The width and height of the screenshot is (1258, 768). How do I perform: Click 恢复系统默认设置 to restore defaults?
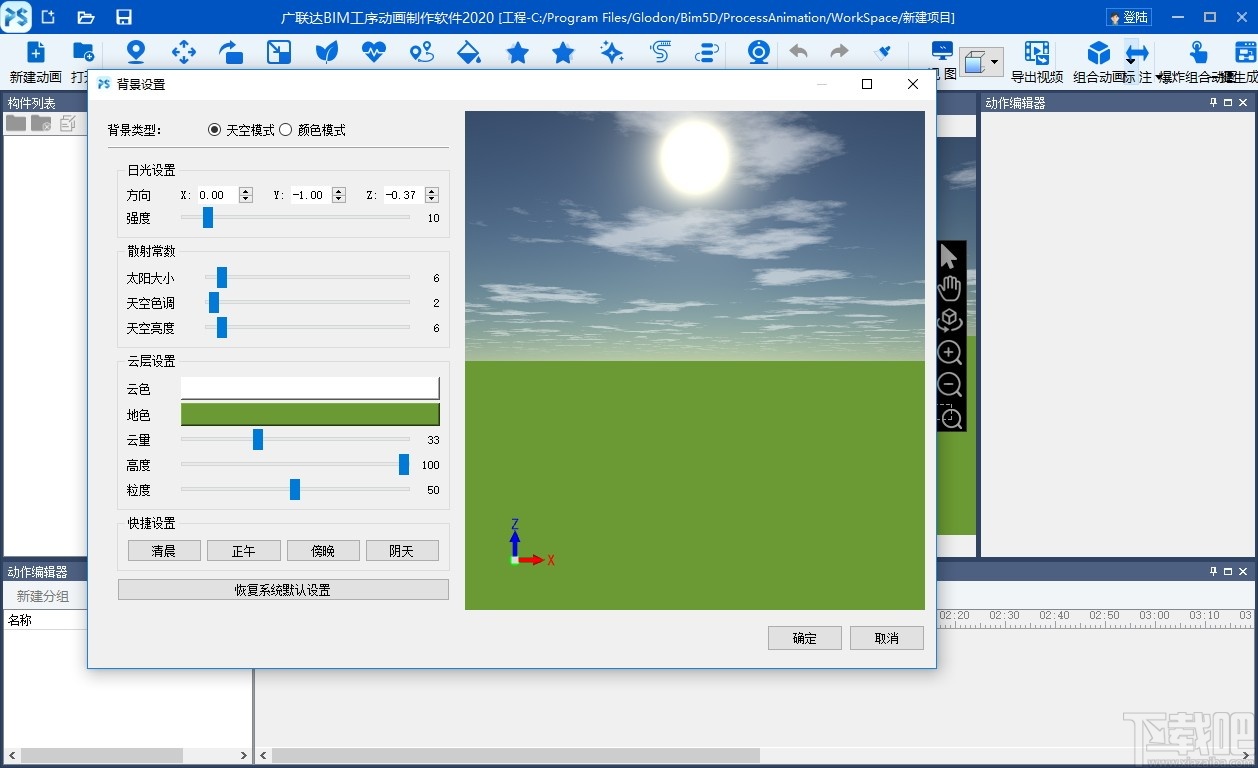[283, 589]
